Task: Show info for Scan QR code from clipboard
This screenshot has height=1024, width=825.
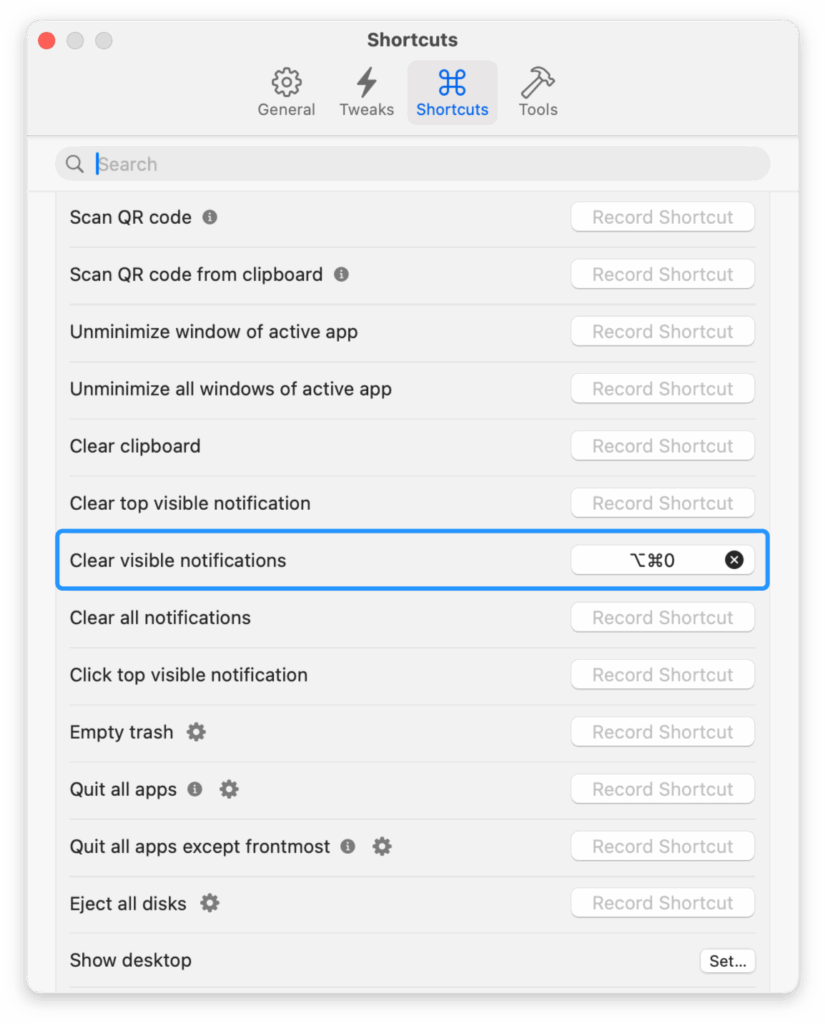Action: click(x=341, y=274)
